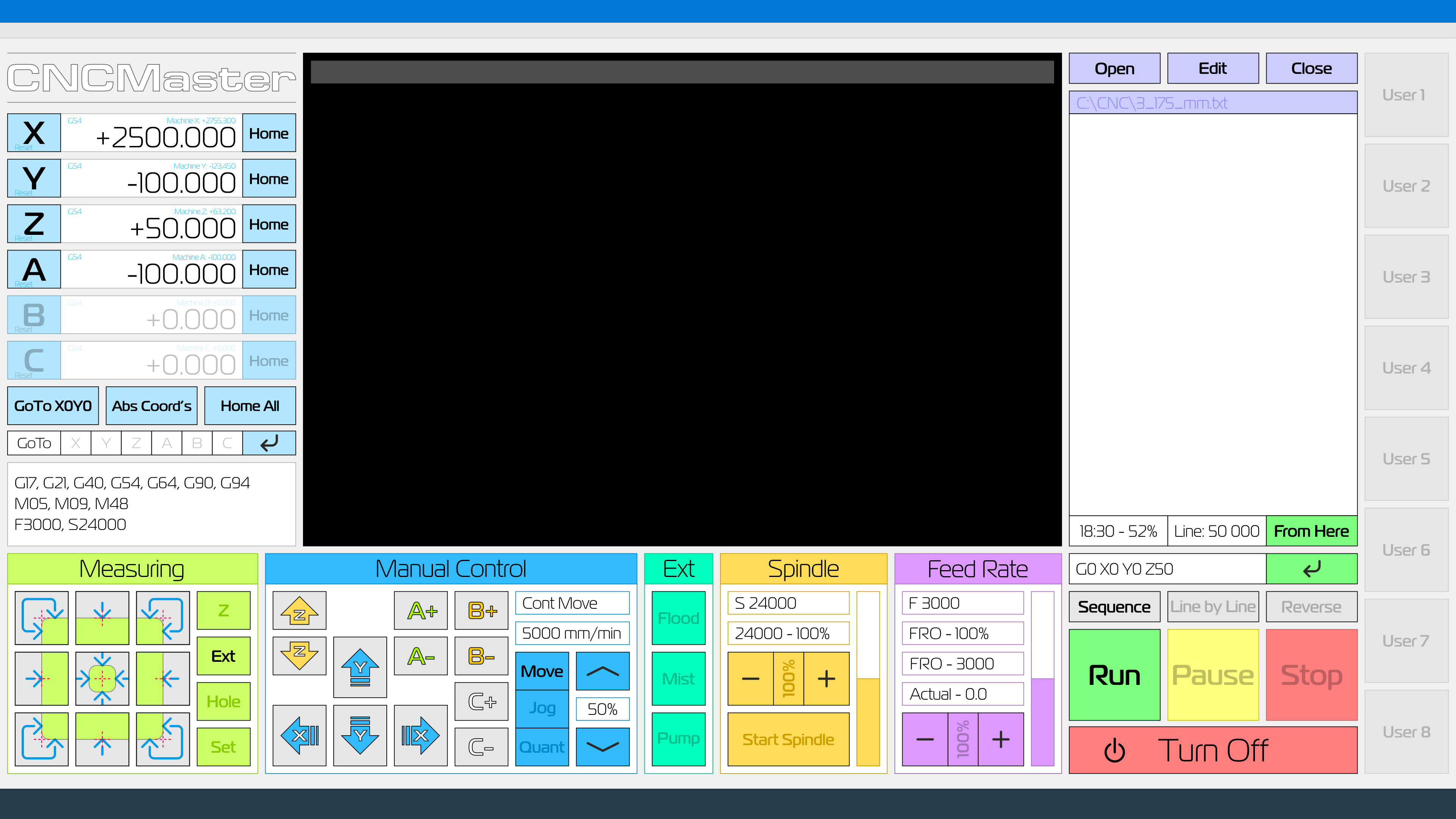Click top-left corner probe icon
Viewport: 1456px width, 819px height.
pos(41,618)
